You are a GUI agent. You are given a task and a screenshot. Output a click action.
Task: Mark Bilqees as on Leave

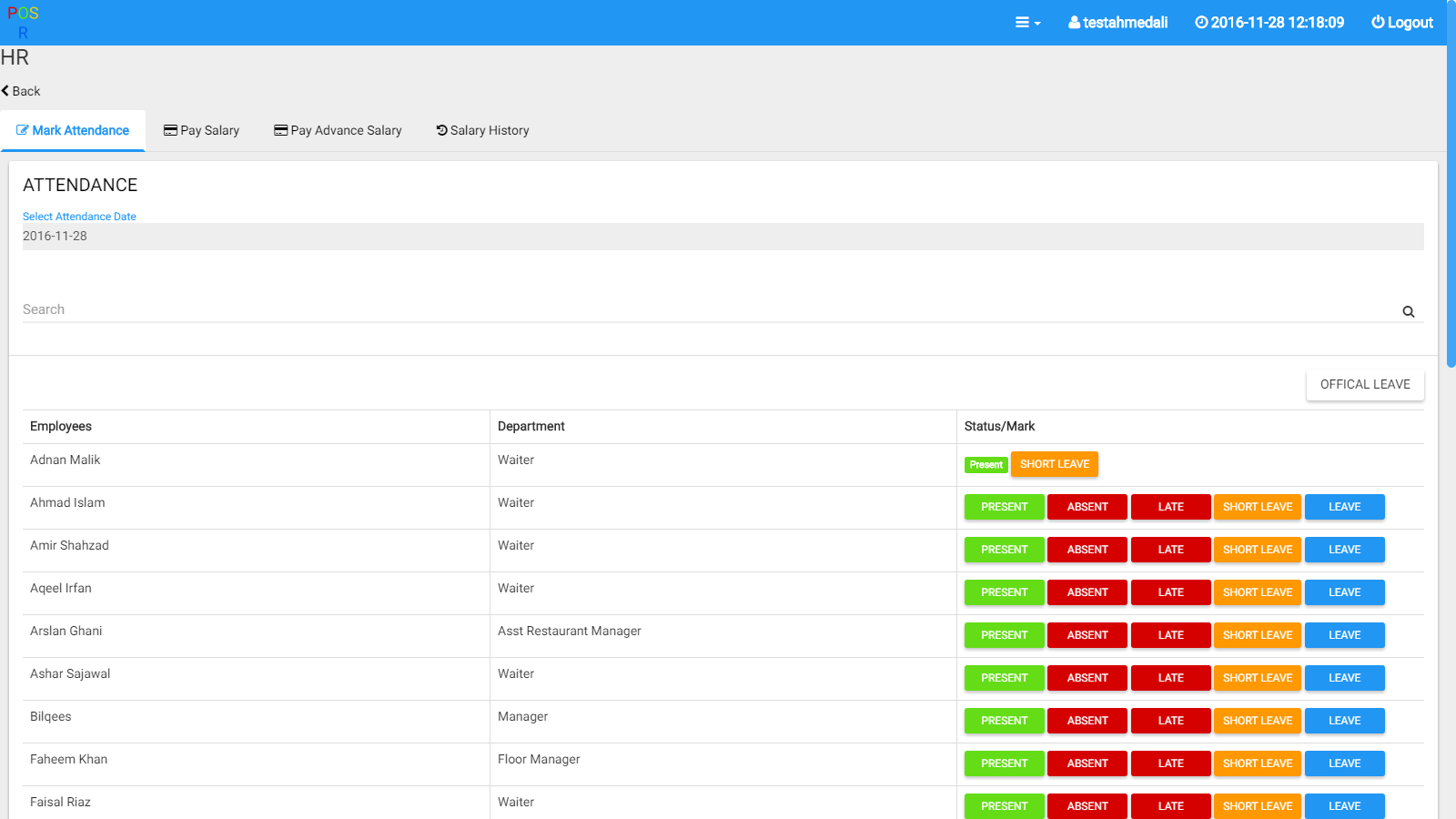pos(1344,721)
